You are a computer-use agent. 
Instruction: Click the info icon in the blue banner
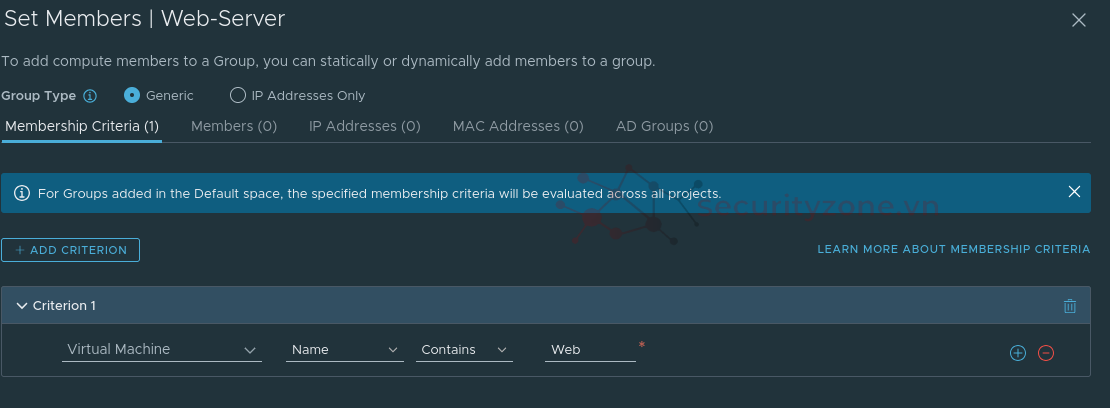click(x=21, y=193)
